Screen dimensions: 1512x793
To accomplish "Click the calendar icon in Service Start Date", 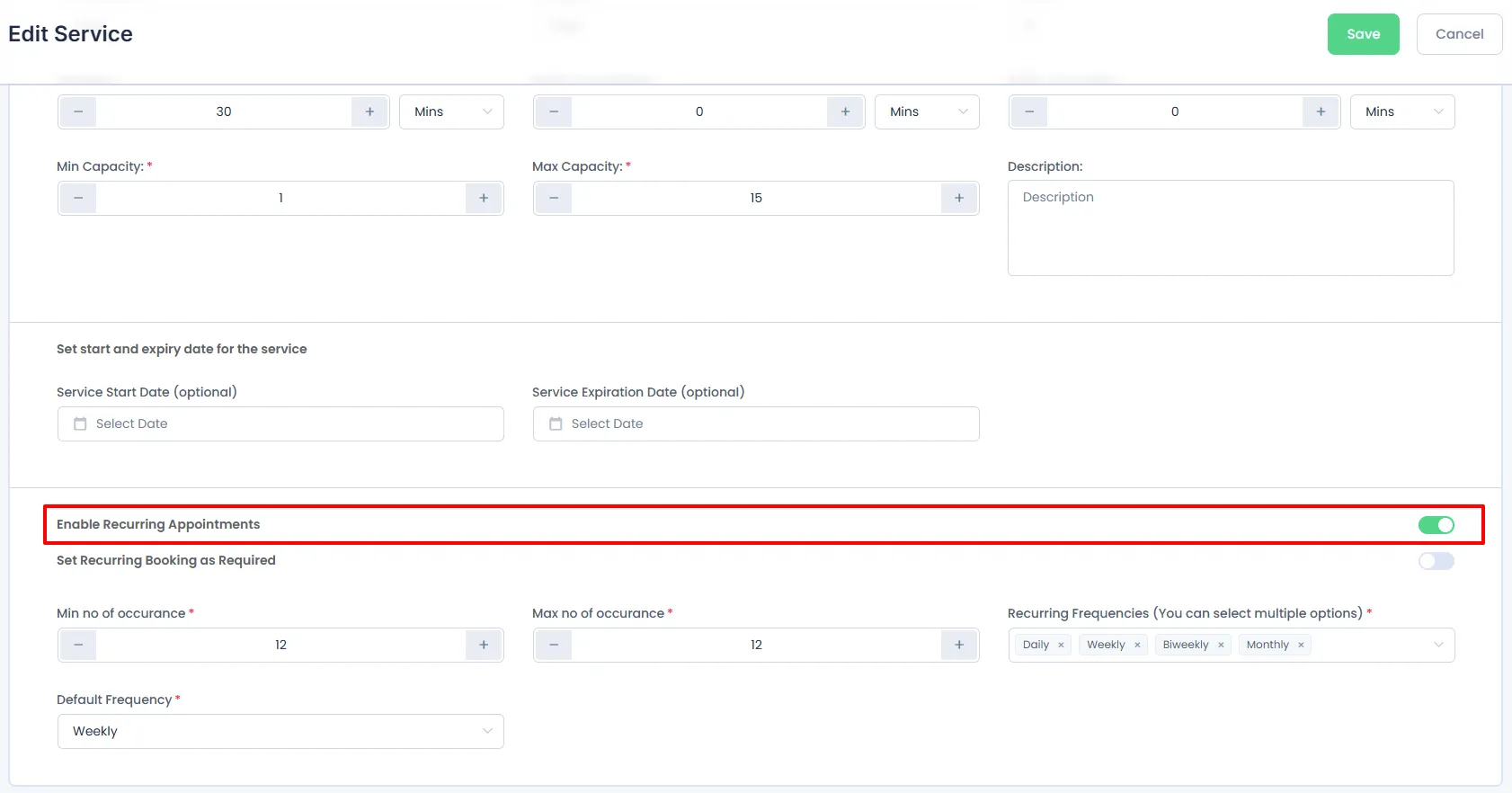I will (x=80, y=423).
